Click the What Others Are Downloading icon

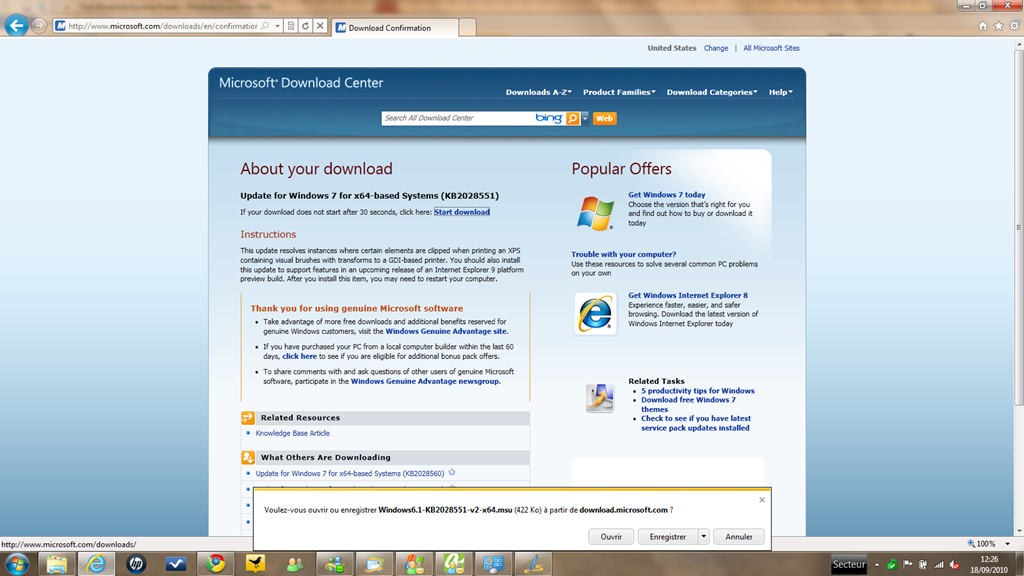click(x=248, y=458)
